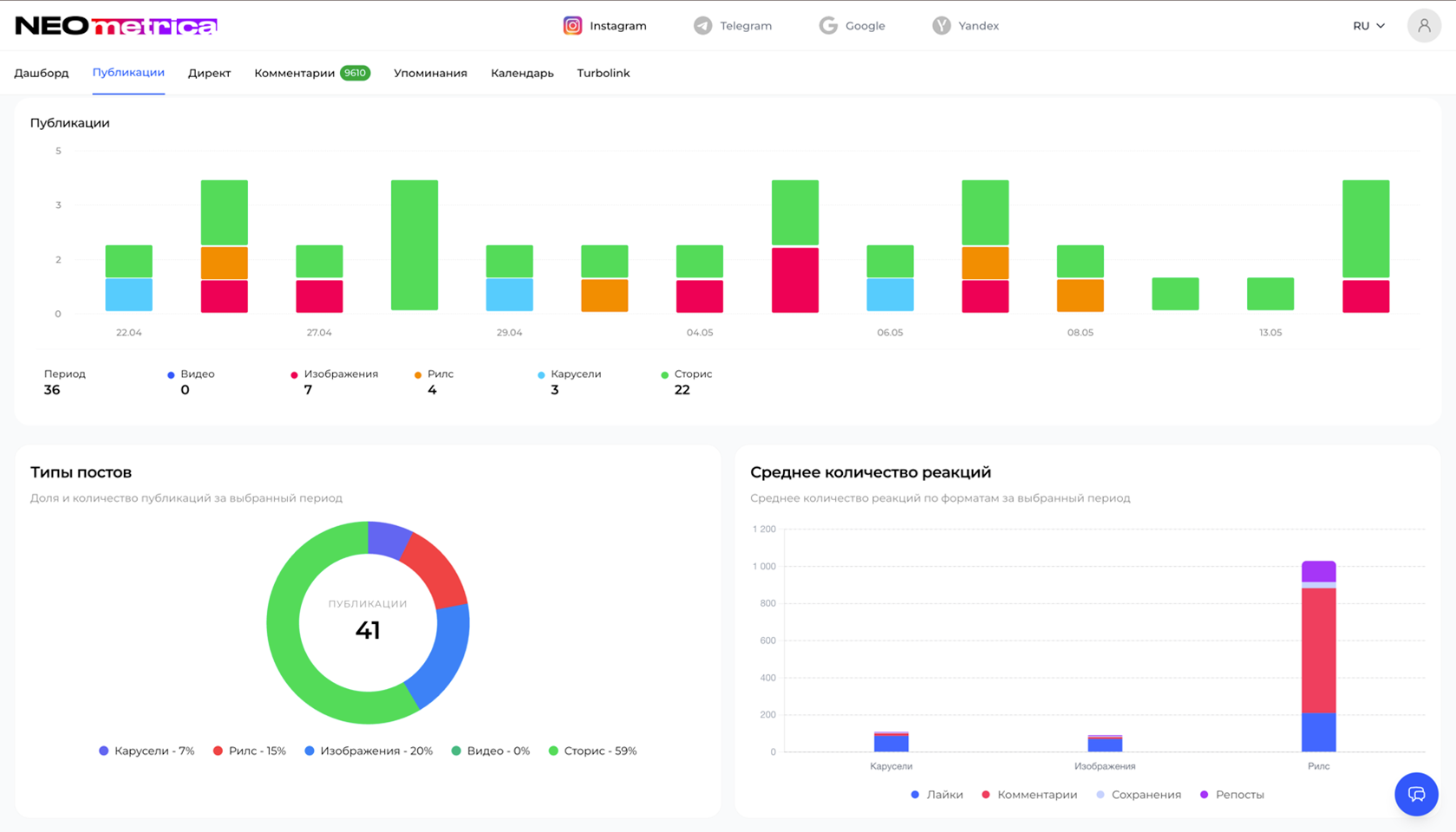
Task: Select the Google source label
Action: [x=865, y=26]
